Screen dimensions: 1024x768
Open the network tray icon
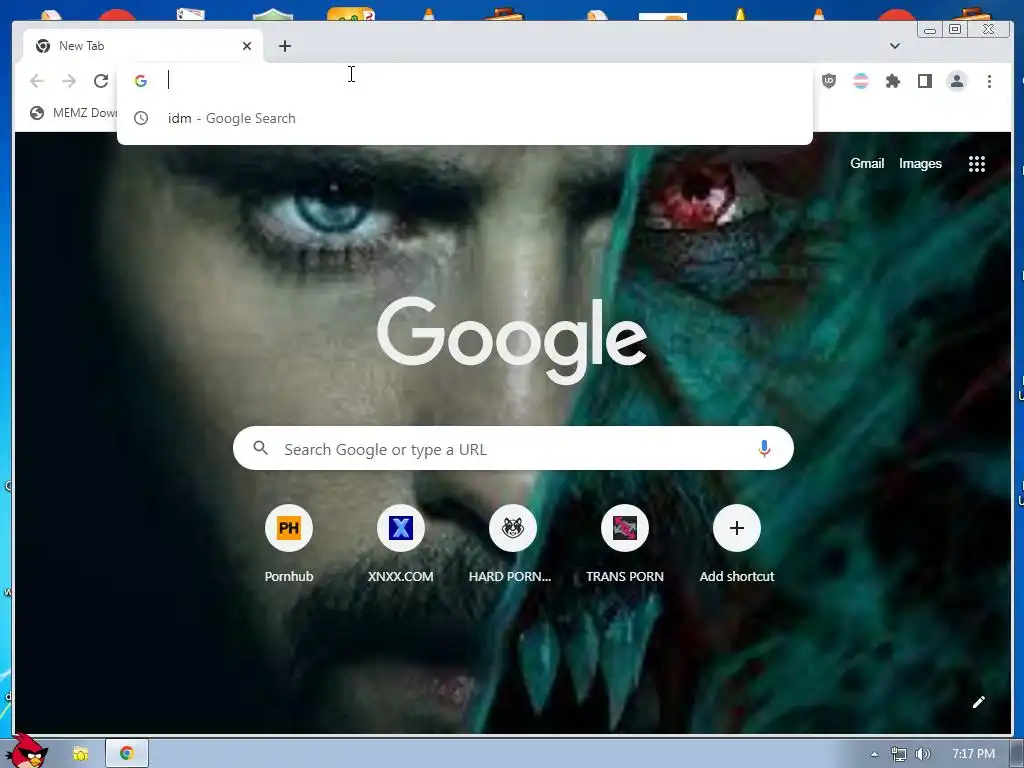pos(899,754)
